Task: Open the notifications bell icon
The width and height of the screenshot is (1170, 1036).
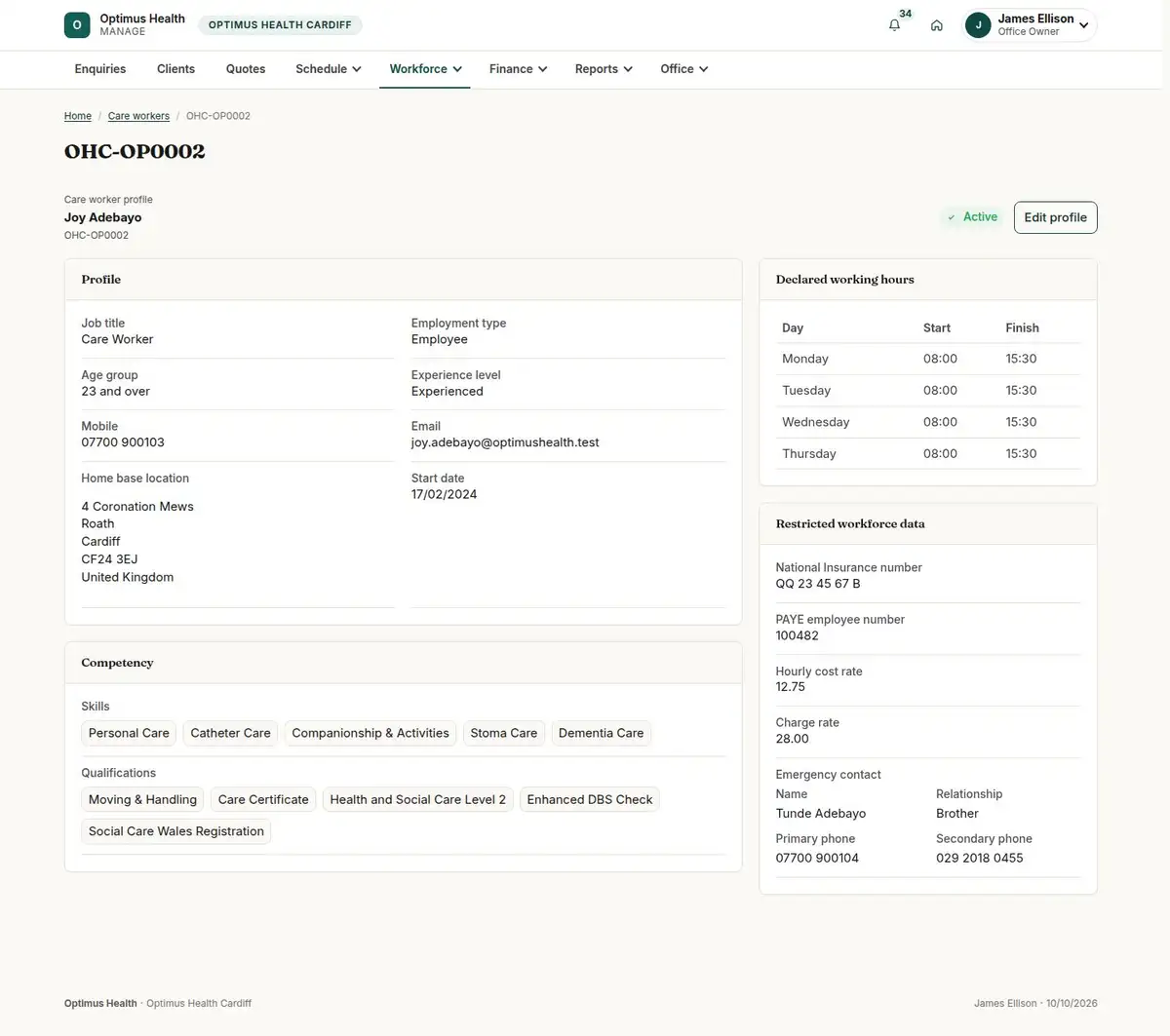Action: [x=894, y=25]
